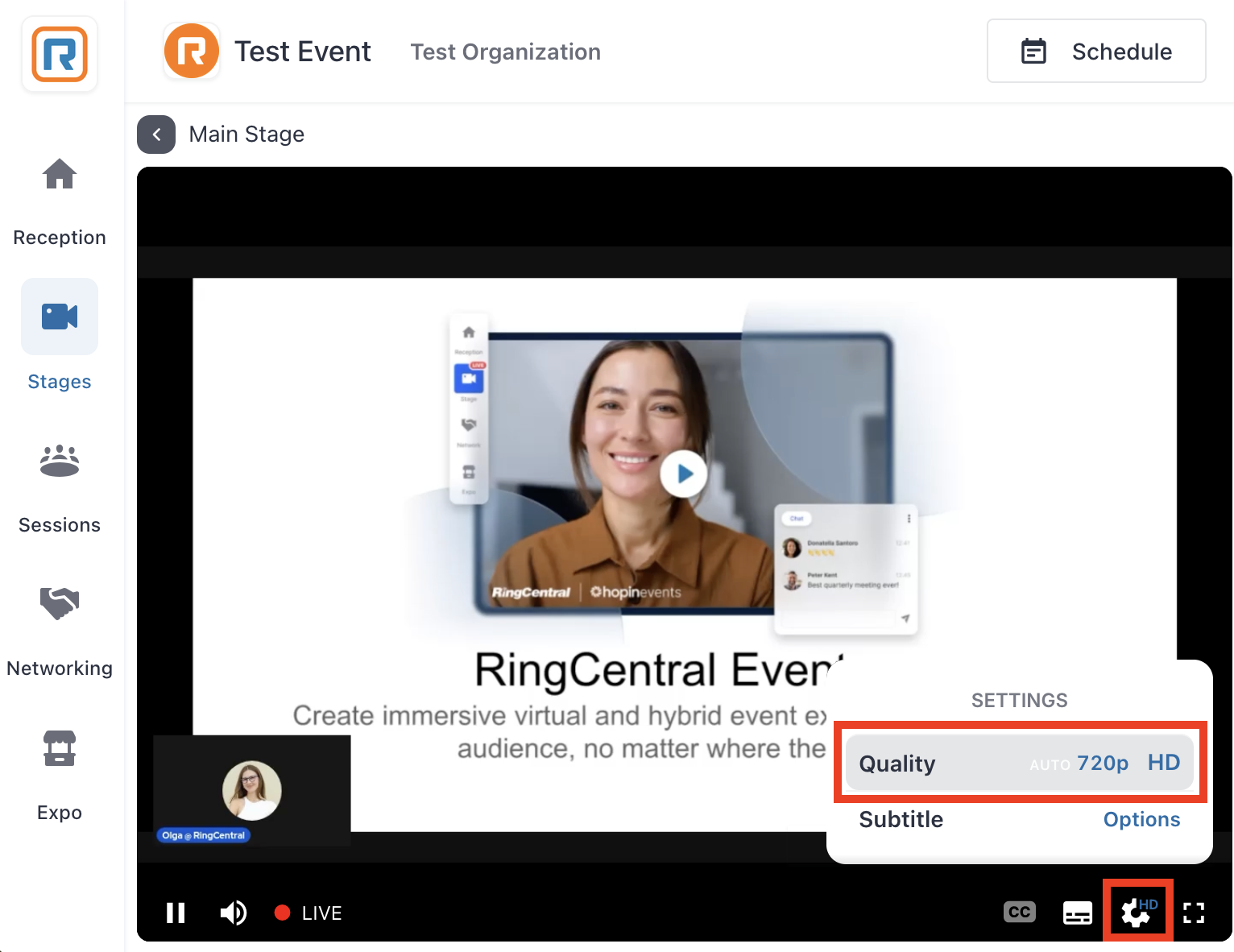The image size is (1234, 952).
Task: Toggle the subtitles panel icon
Action: (1078, 913)
